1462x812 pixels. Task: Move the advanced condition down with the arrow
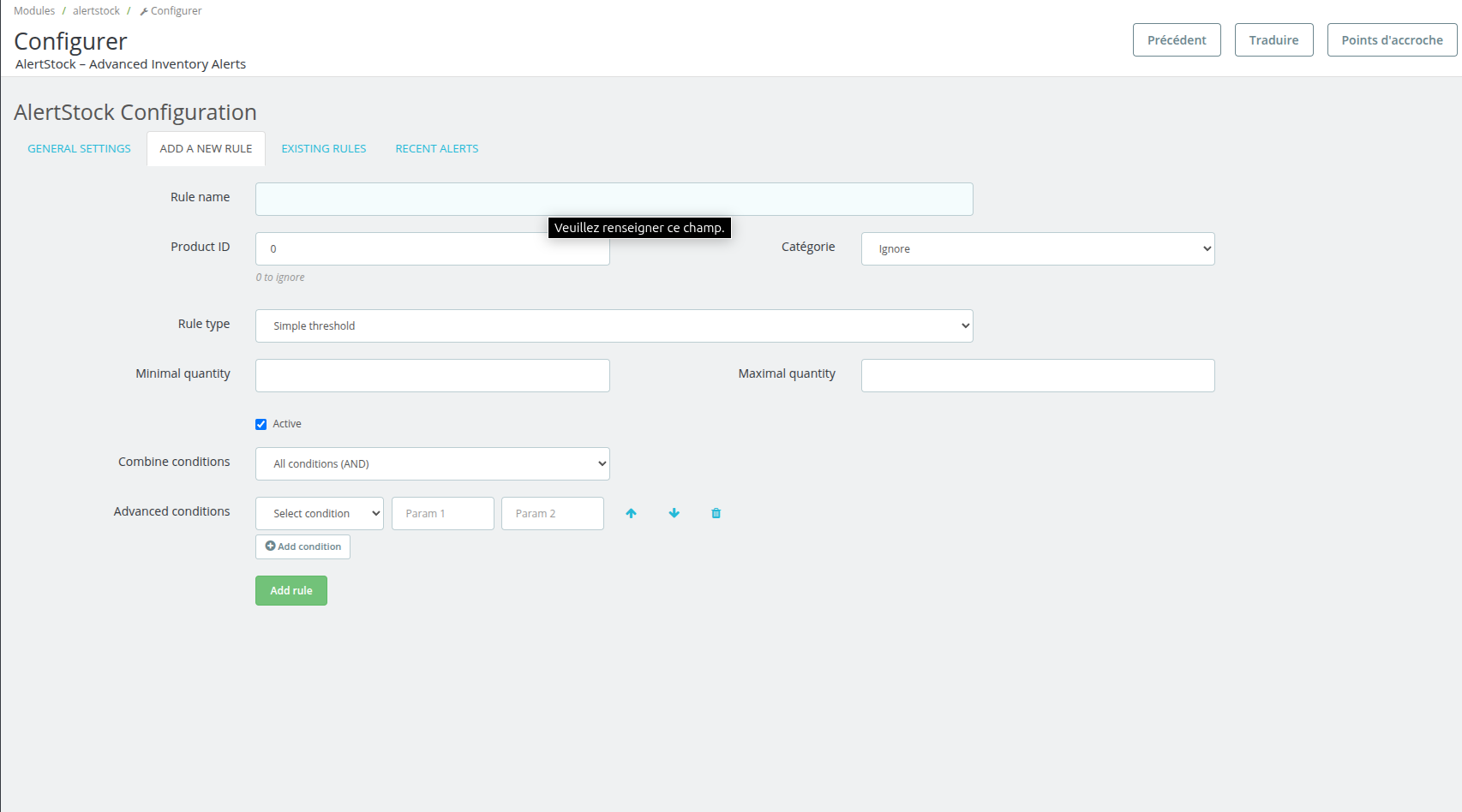pos(674,513)
